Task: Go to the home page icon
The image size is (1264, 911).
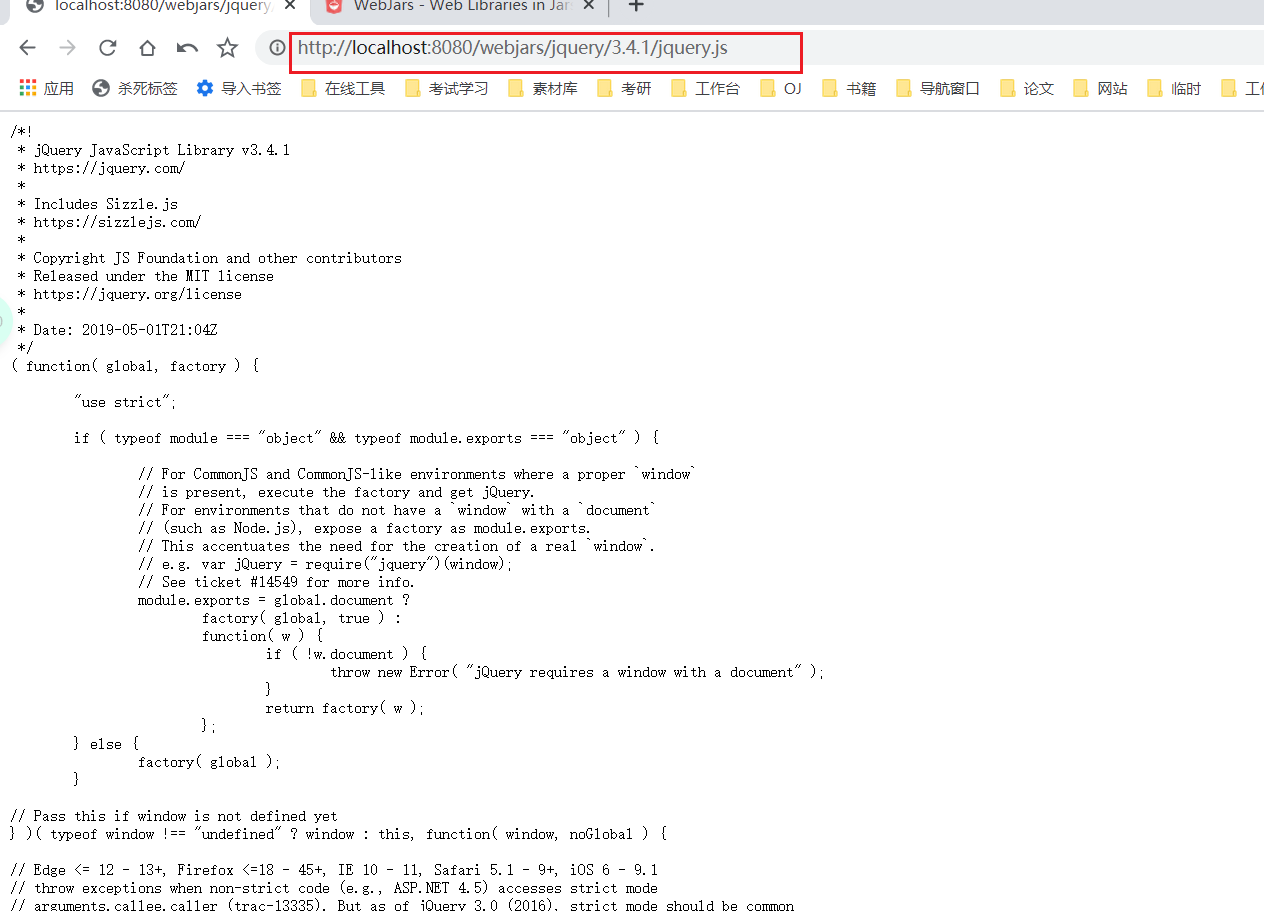Action: pyautogui.click(x=147, y=48)
